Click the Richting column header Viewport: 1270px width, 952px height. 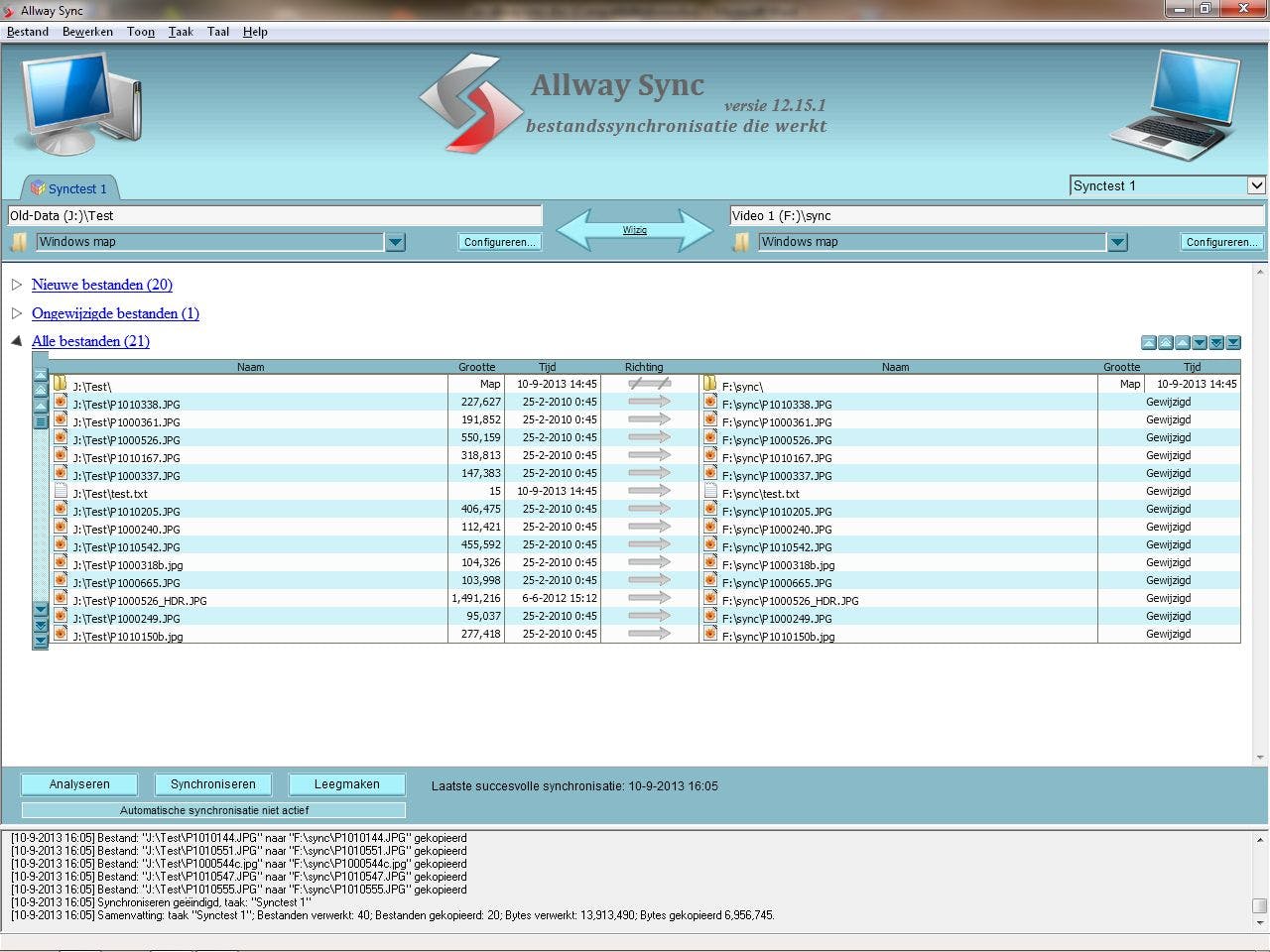[645, 367]
